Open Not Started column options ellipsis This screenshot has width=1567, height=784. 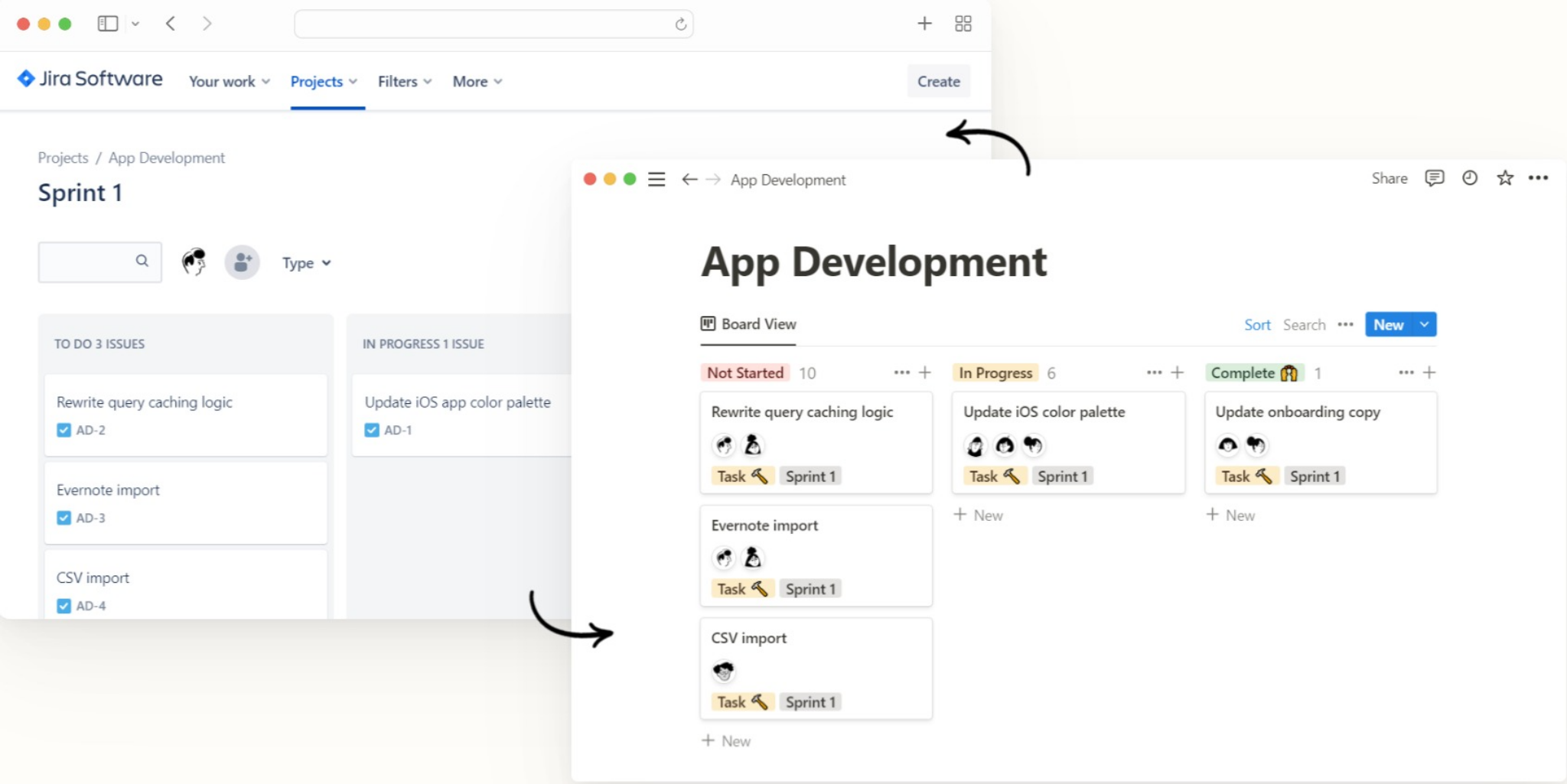pos(902,372)
